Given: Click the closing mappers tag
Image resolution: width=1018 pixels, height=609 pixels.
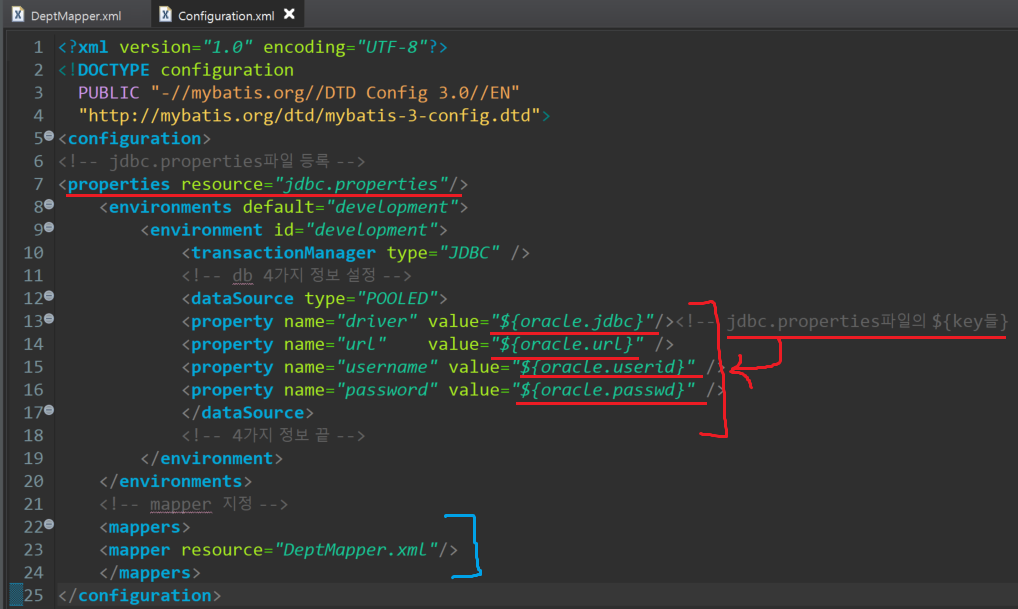Looking at the screenshot, I should [x=150, y=573].
